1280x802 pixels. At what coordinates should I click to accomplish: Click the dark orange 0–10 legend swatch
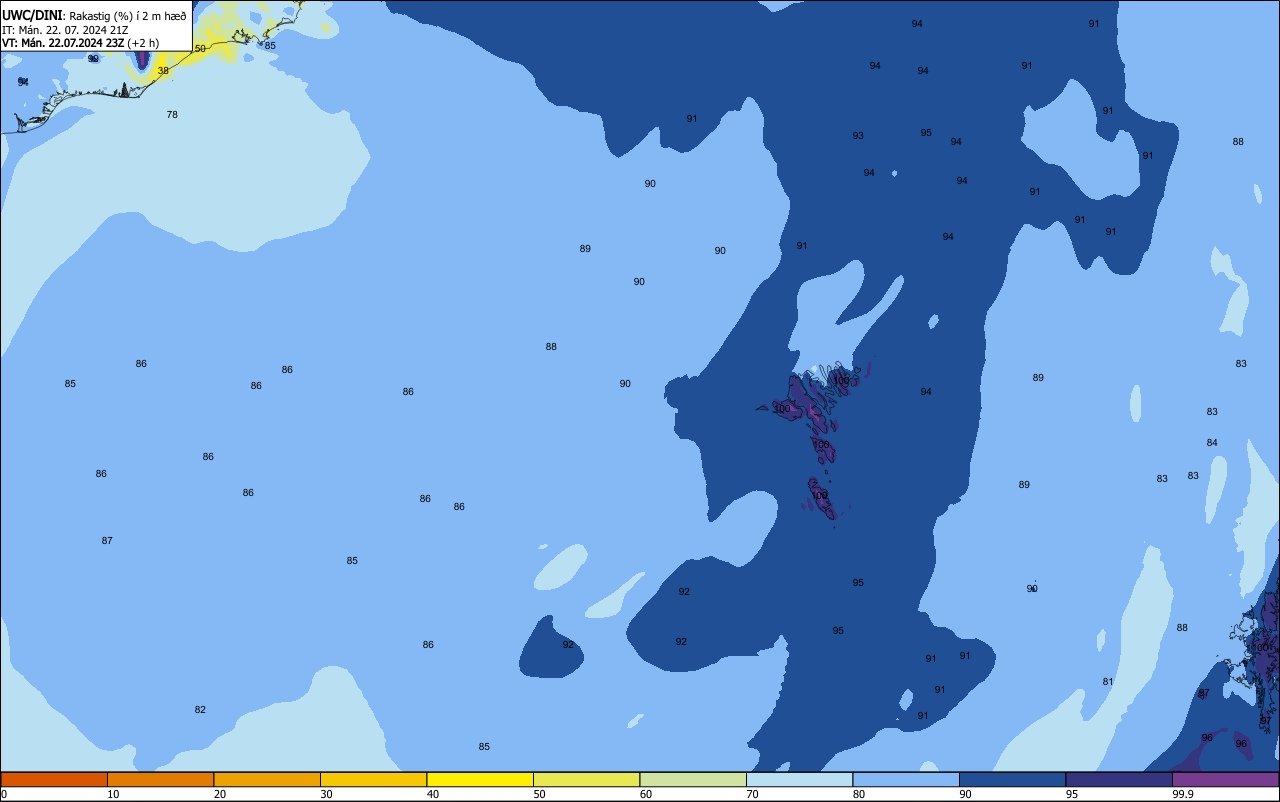click(x=54, y=779)
